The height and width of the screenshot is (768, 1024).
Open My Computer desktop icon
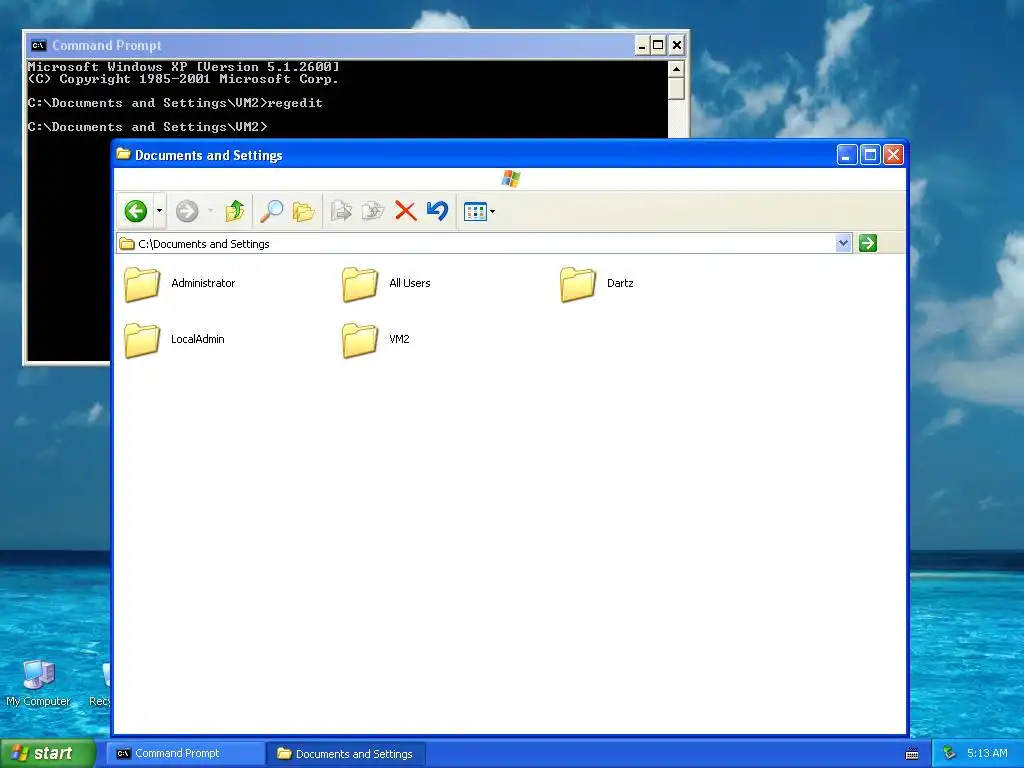(x=39, y=682)
